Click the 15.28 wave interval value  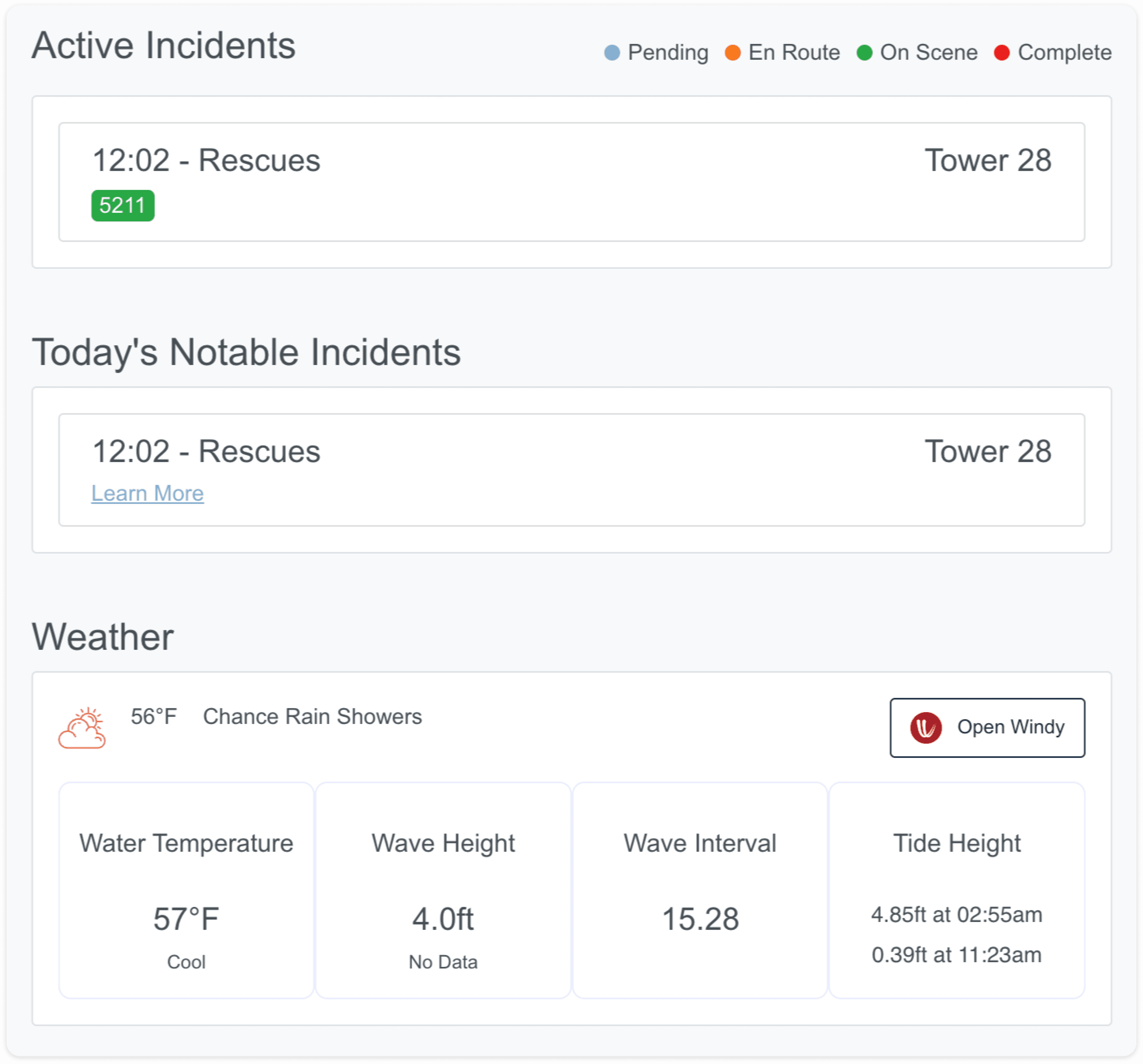(x=700, y=919)
